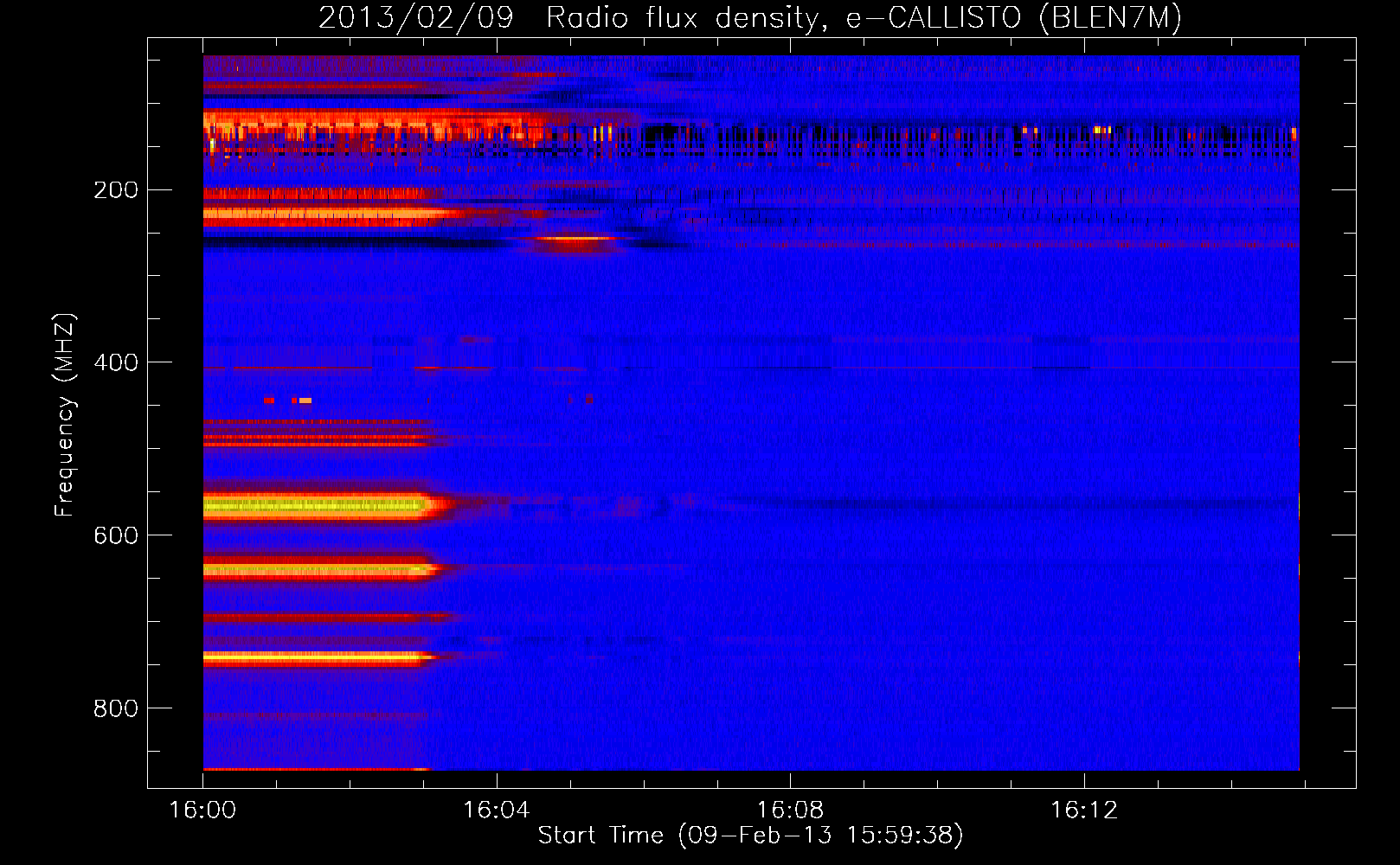Click the 16:08 time tick label
Image resolution: width=1400 pixels, height=865 pixels.
coord(790,810)
